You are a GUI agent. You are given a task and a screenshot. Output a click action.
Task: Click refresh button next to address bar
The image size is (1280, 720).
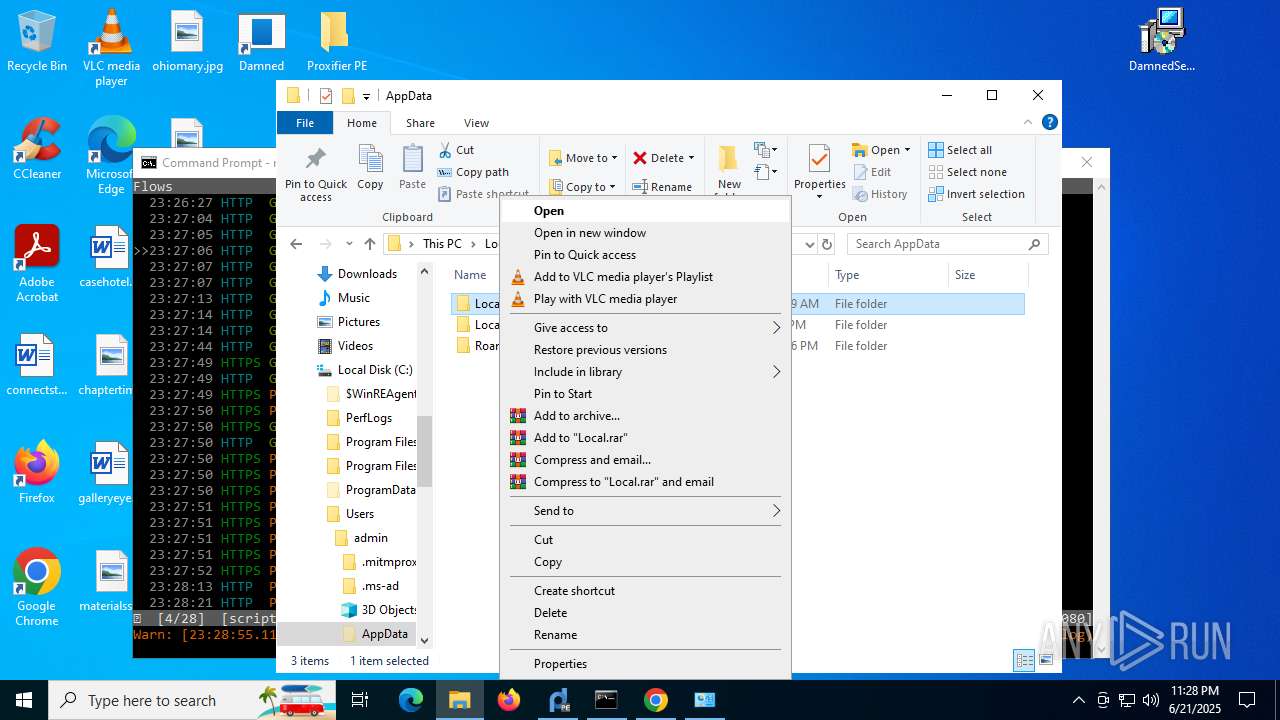tap(827, 244)
